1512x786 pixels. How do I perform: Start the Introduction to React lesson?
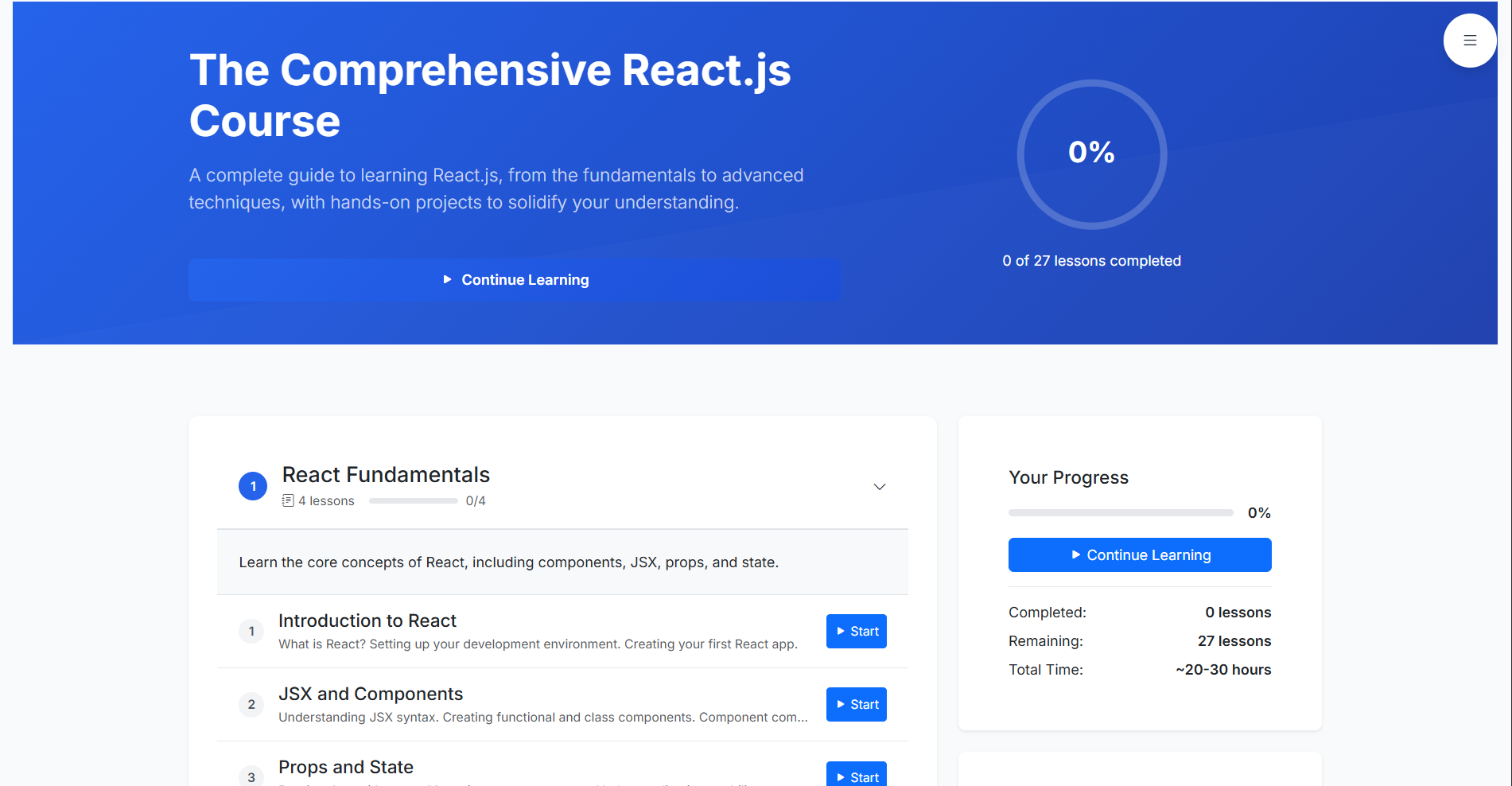[x=857, y=632]
